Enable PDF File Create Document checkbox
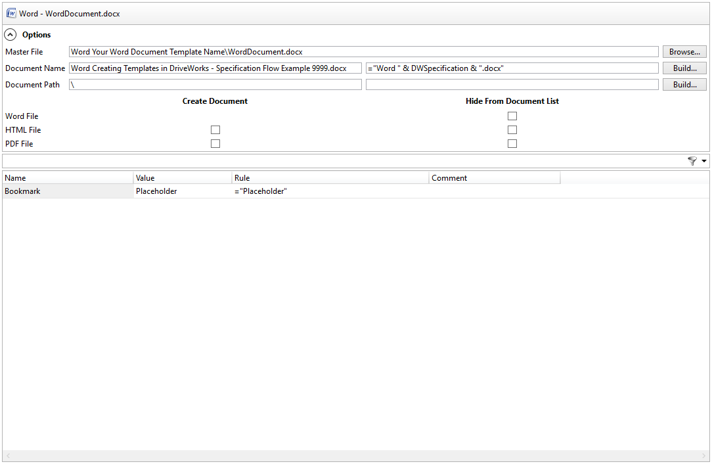The height and width of the screenshot is (464, 712). pos(215,144)
